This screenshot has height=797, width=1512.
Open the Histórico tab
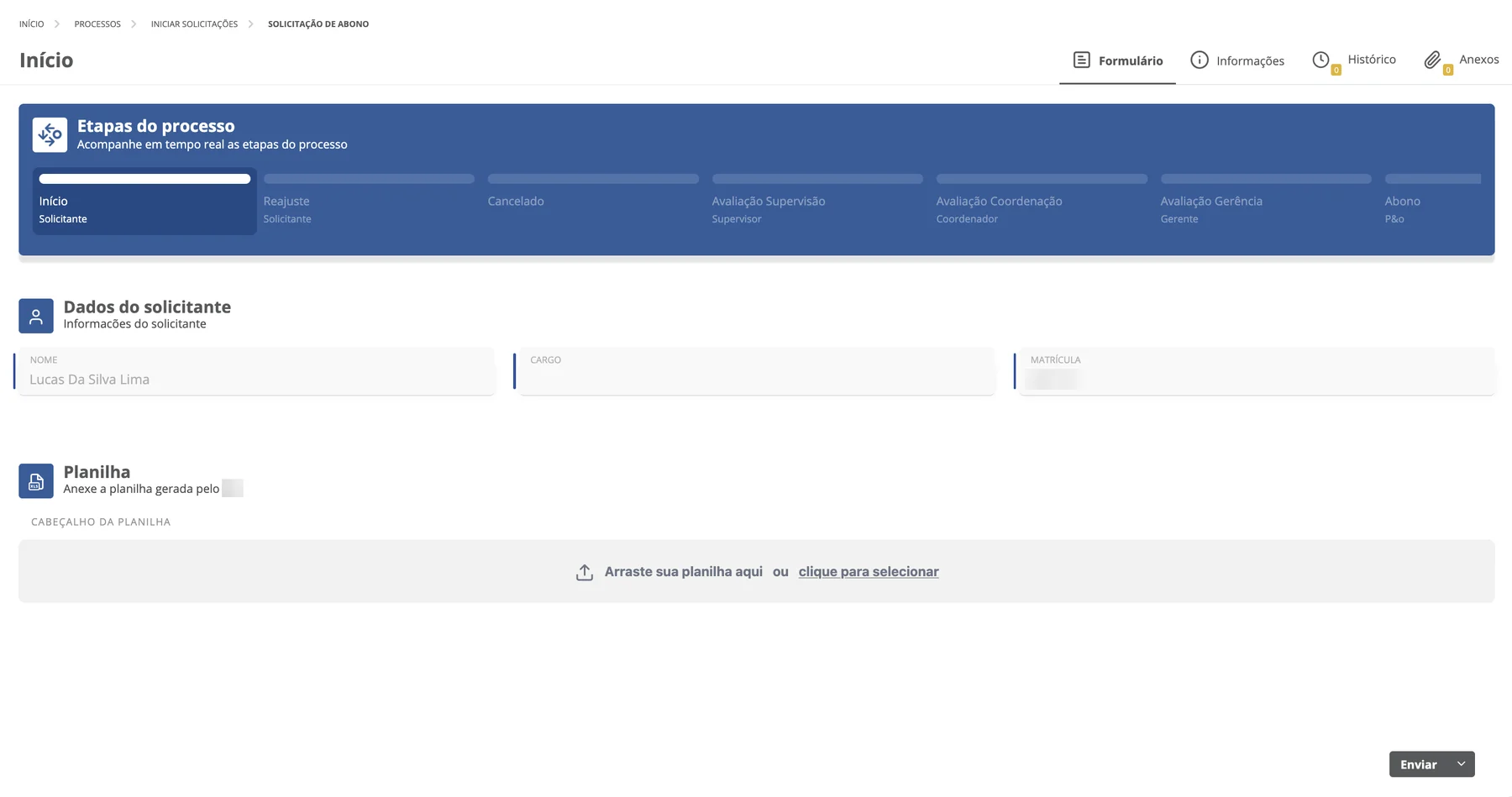tap(1354, 60)
